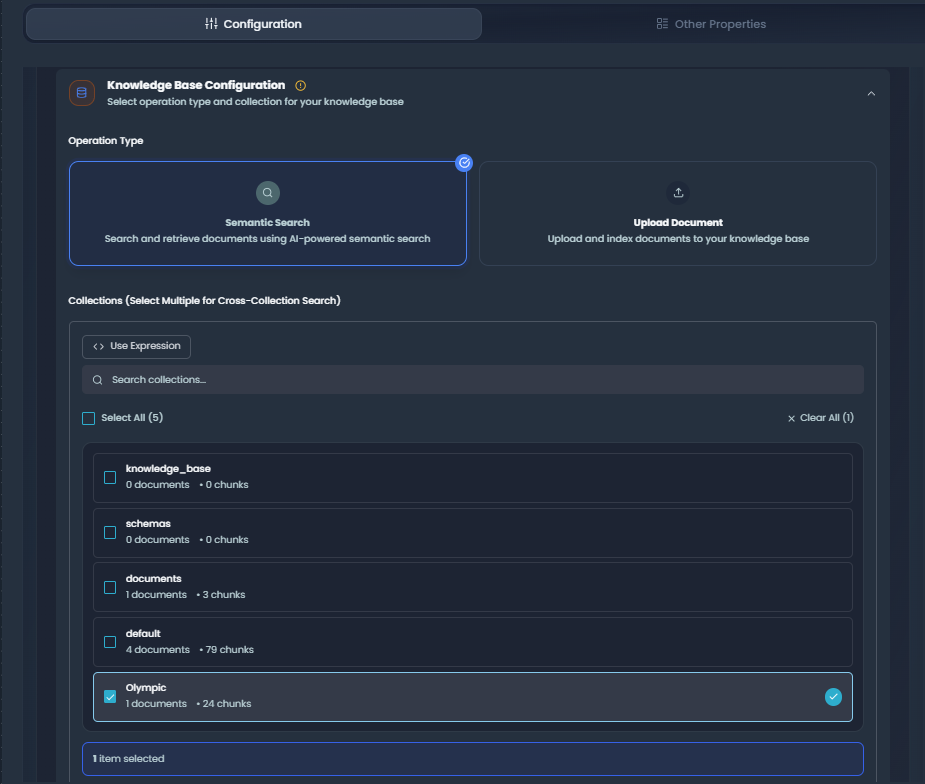The image size is (925, 784).
Task: Click Clear All (1) to deselect collections
Action: pyautogui.click(x=820, y=418)
